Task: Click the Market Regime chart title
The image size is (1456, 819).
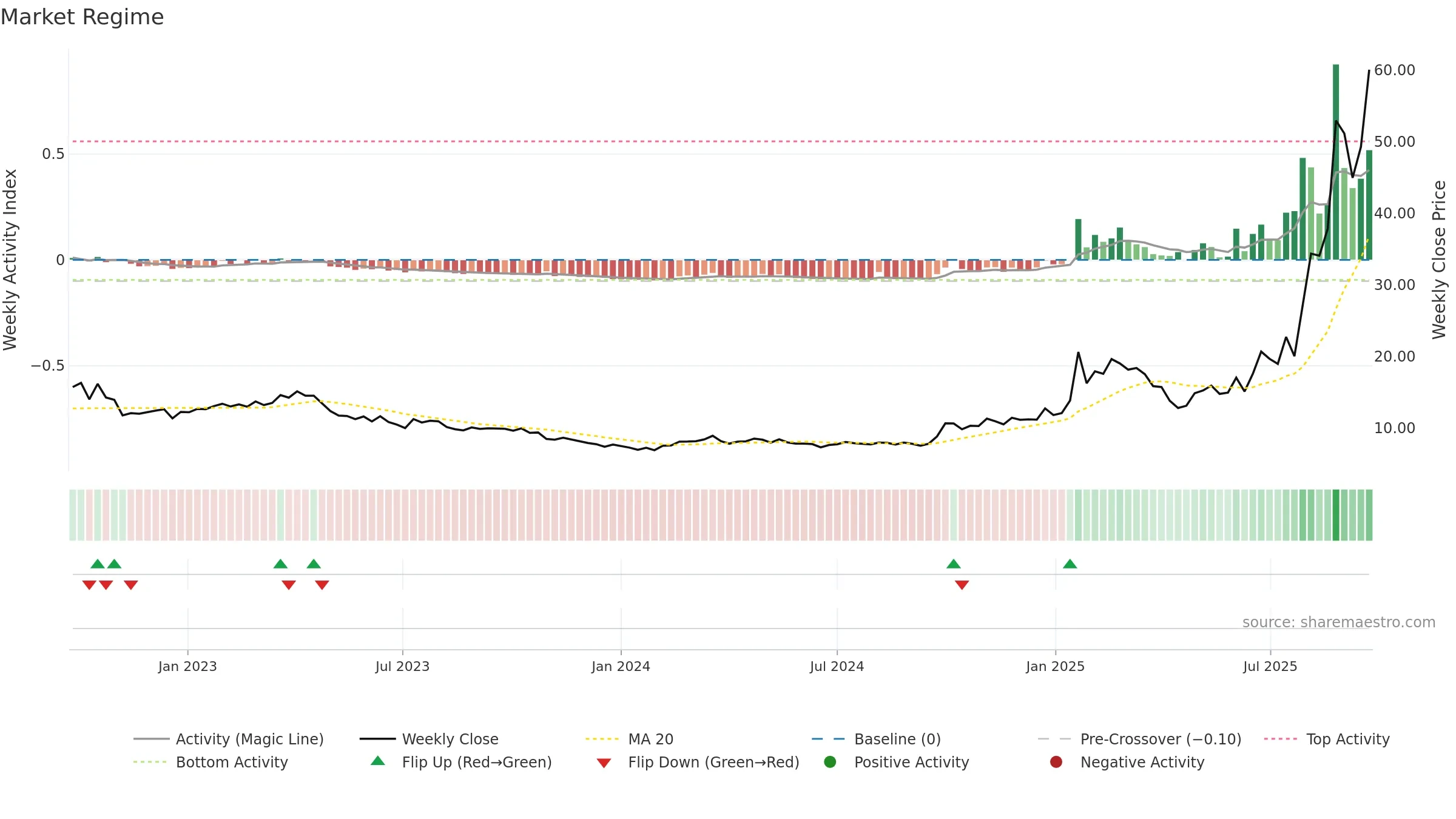Action: 82,17
